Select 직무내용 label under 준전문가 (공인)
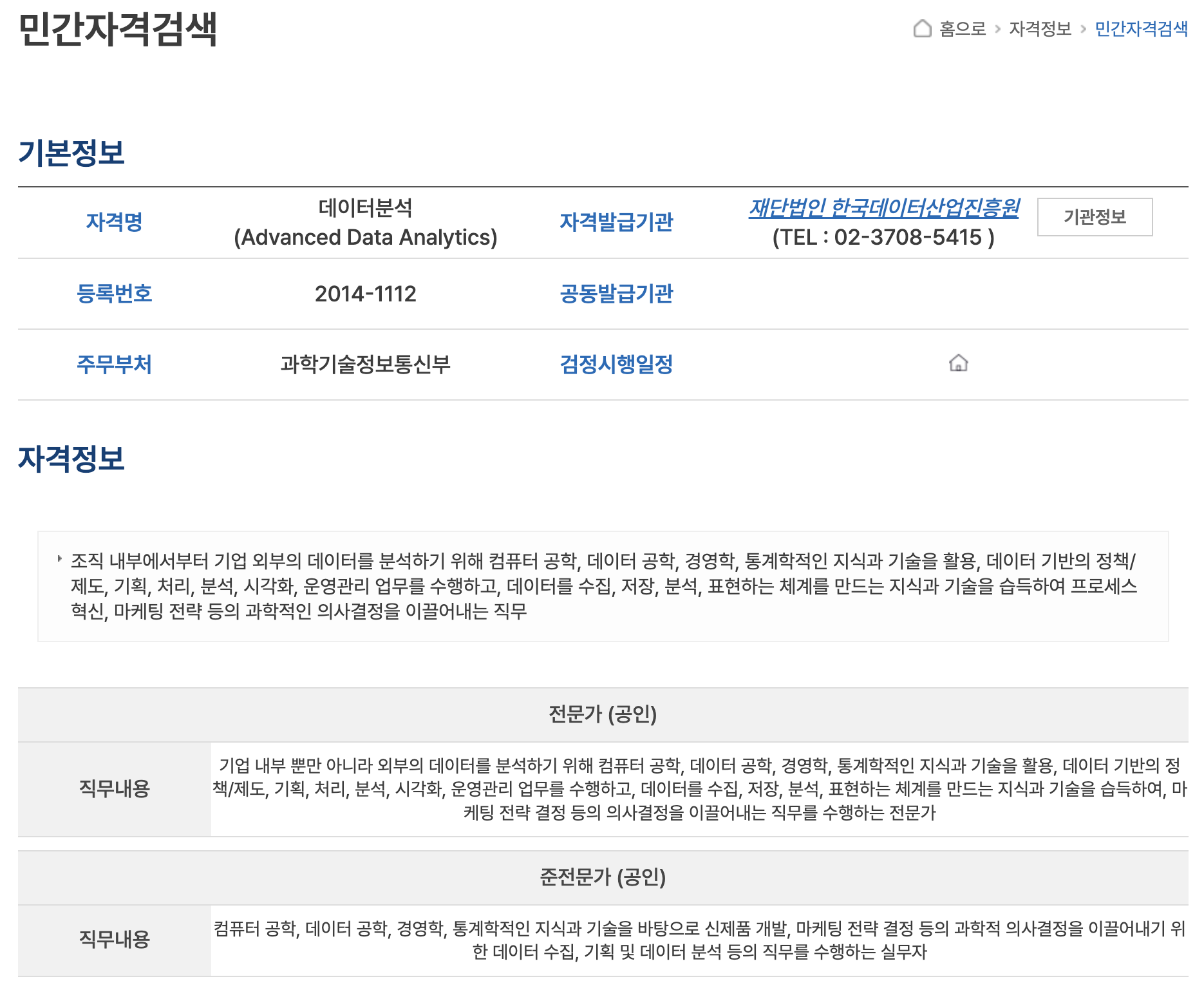Screen dimensions: 1204x988 click(114, 940)
